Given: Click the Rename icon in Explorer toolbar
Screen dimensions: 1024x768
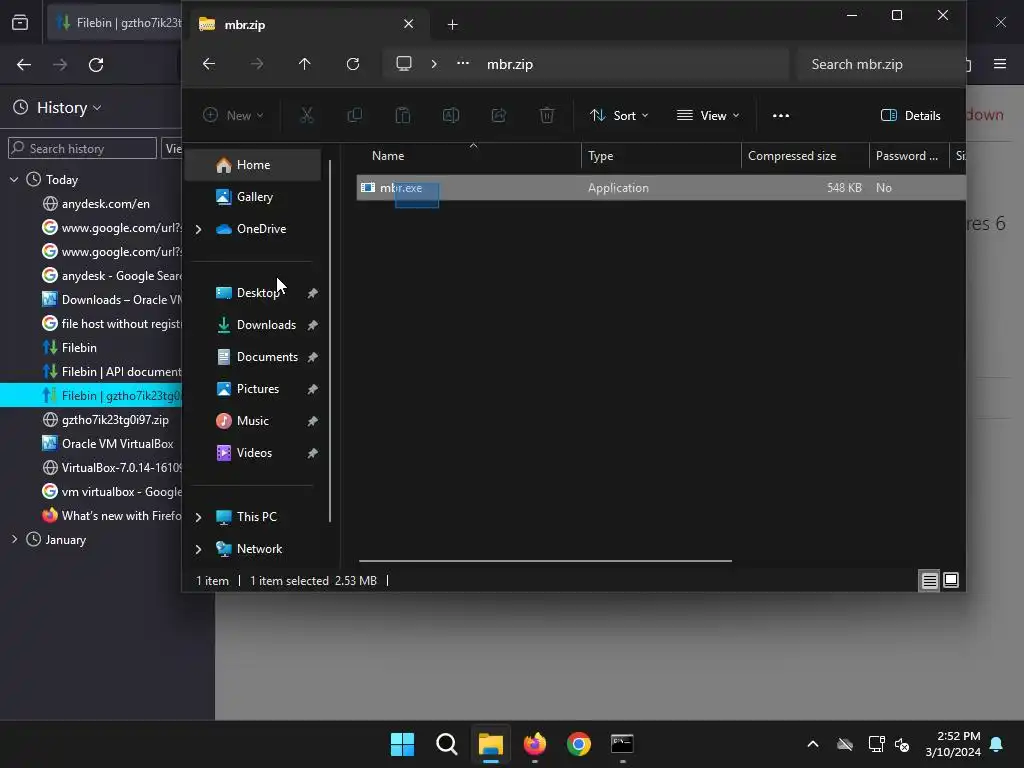Looking at the screenshot, I should pyautogui.click(x=451, y=116).
